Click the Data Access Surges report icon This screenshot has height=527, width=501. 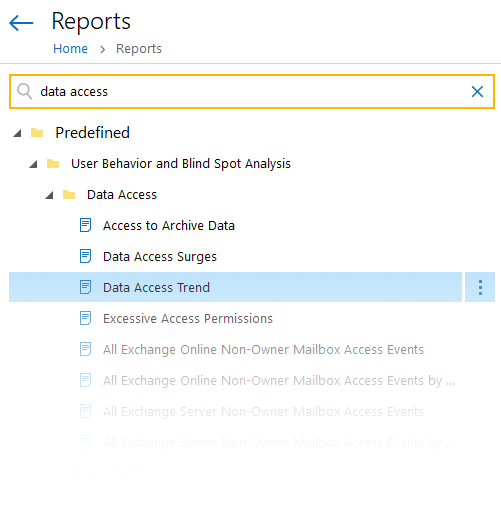[x=85, y=256]
